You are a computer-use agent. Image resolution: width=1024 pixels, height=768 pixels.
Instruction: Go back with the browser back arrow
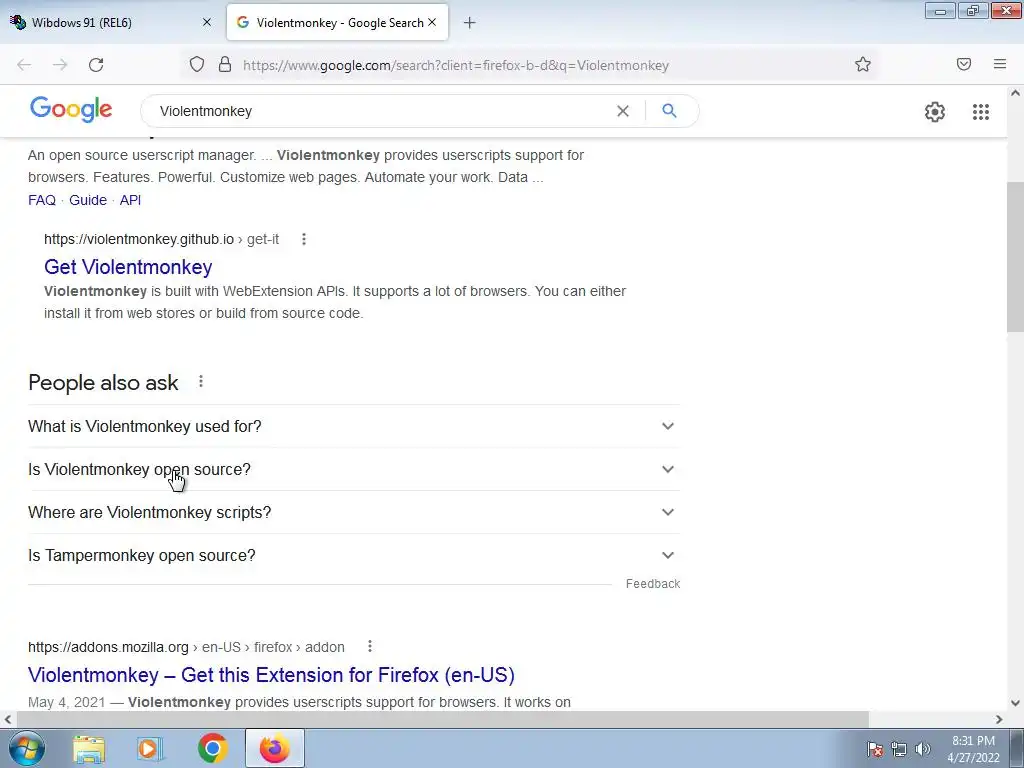click(x=24, y=65)
